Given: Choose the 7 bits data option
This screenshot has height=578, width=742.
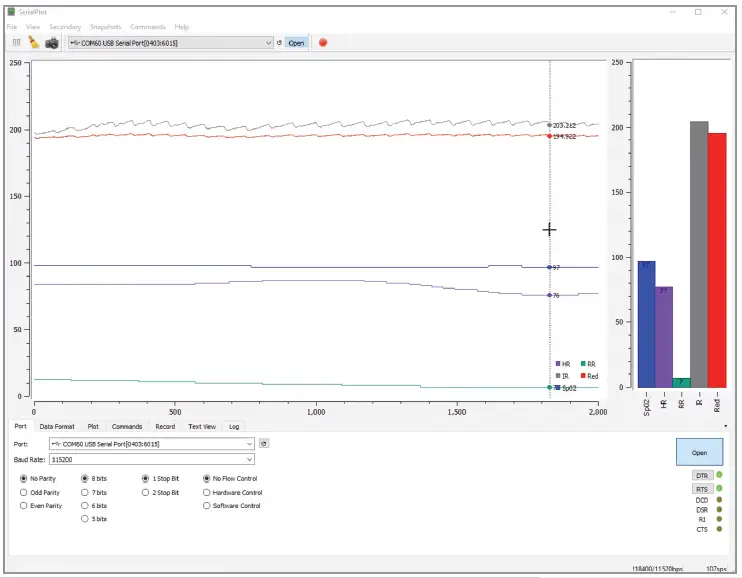Looking at the screenshot, I should coord(84,492).
